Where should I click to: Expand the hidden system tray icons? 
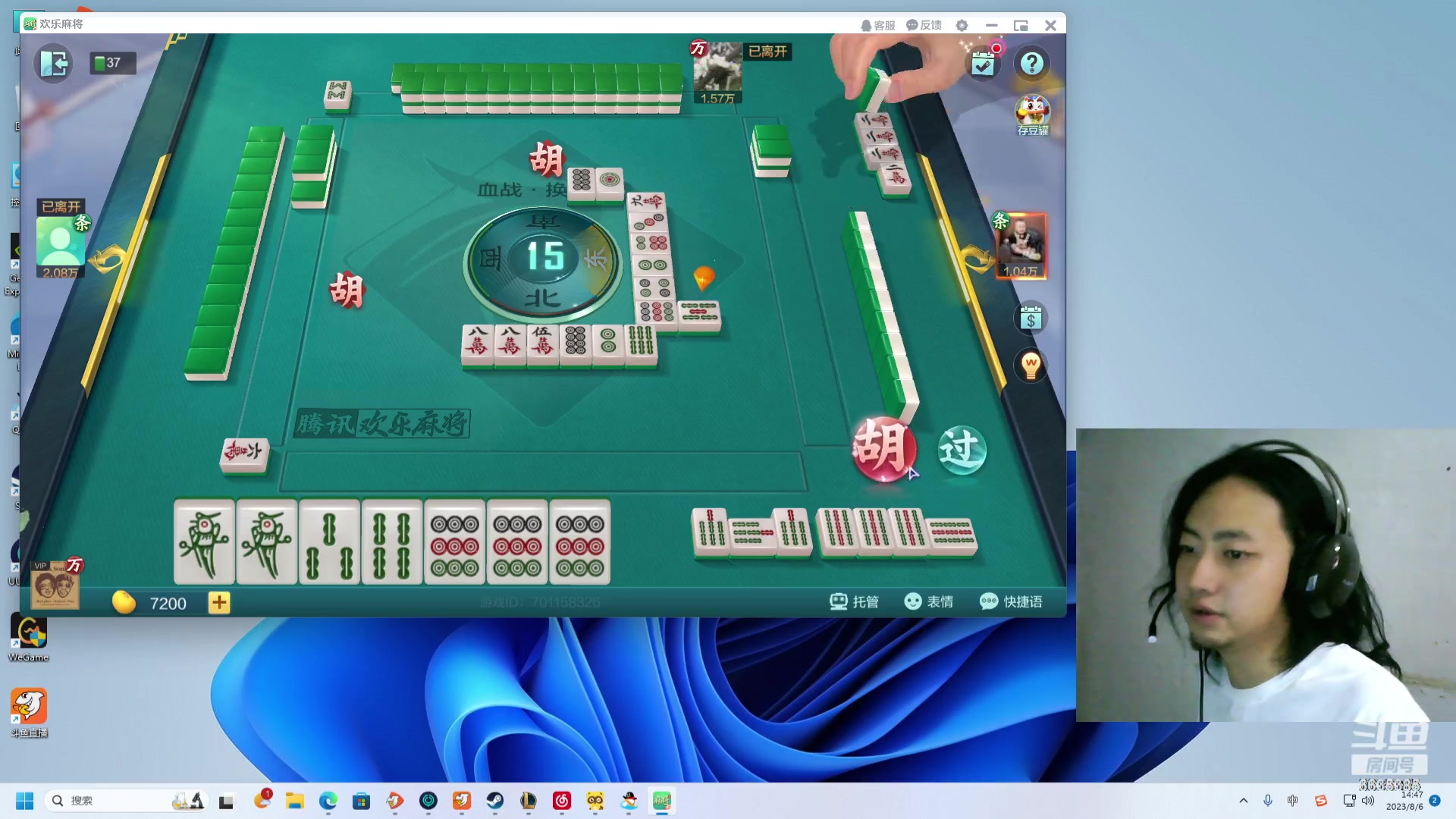pyautogui.click(x=1243, y=801)
